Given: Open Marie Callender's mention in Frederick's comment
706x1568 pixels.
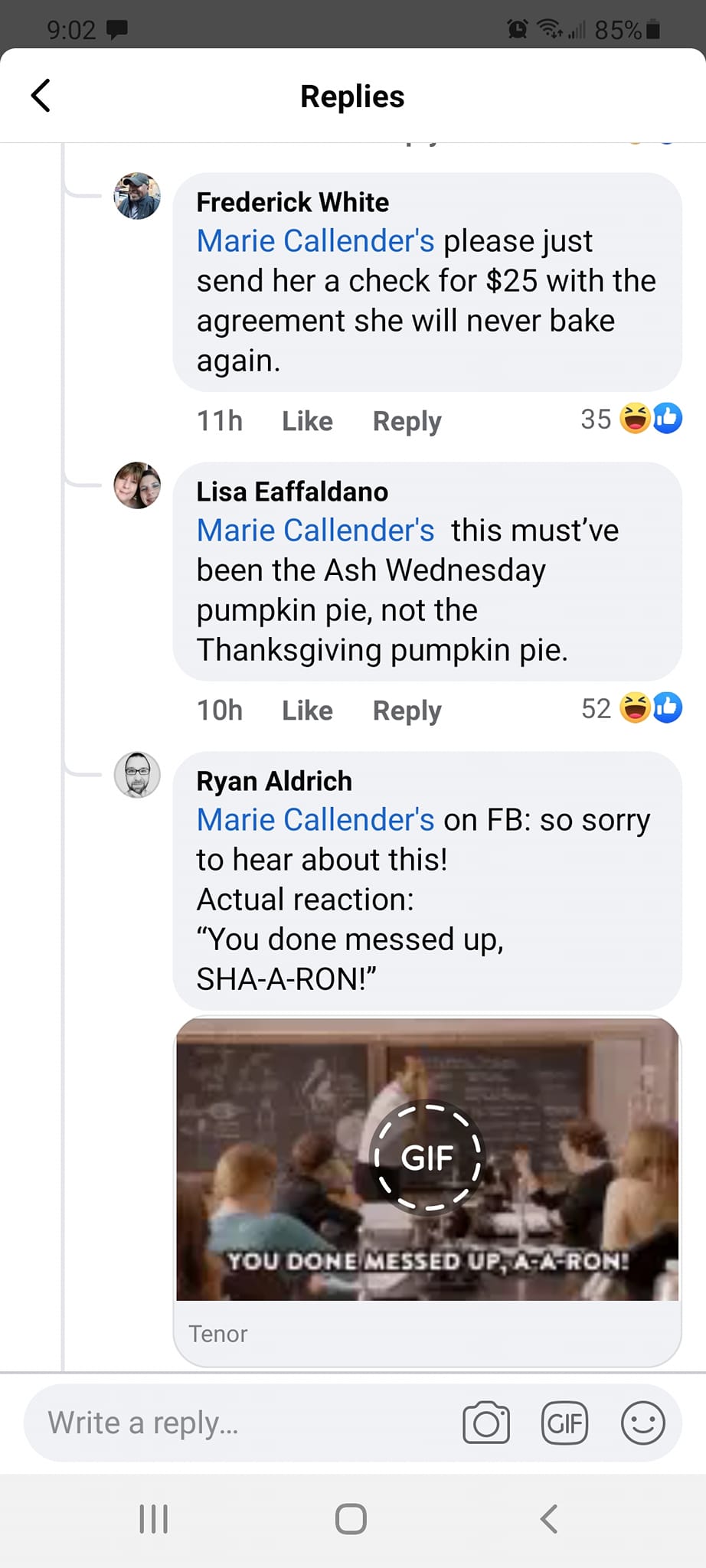Looking at the screenshot, I should tap(315, 241).
